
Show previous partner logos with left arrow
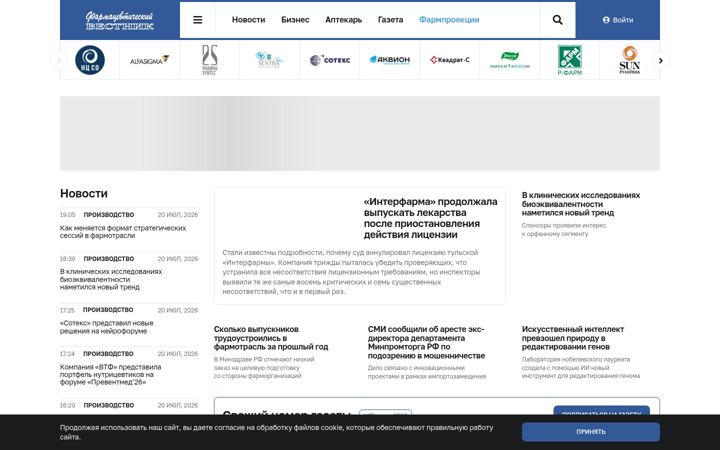click(x=59, y=60)
